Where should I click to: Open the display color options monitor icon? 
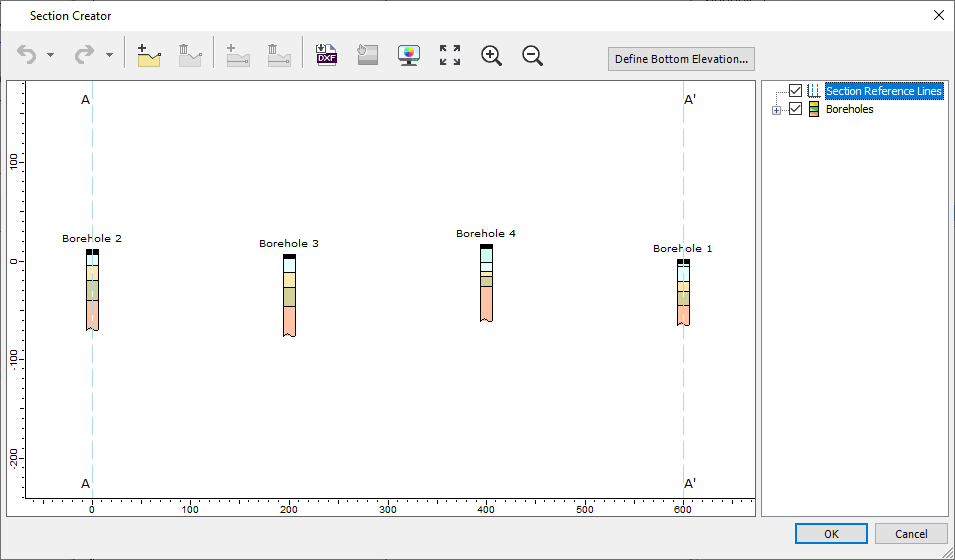tap(409, 55)
